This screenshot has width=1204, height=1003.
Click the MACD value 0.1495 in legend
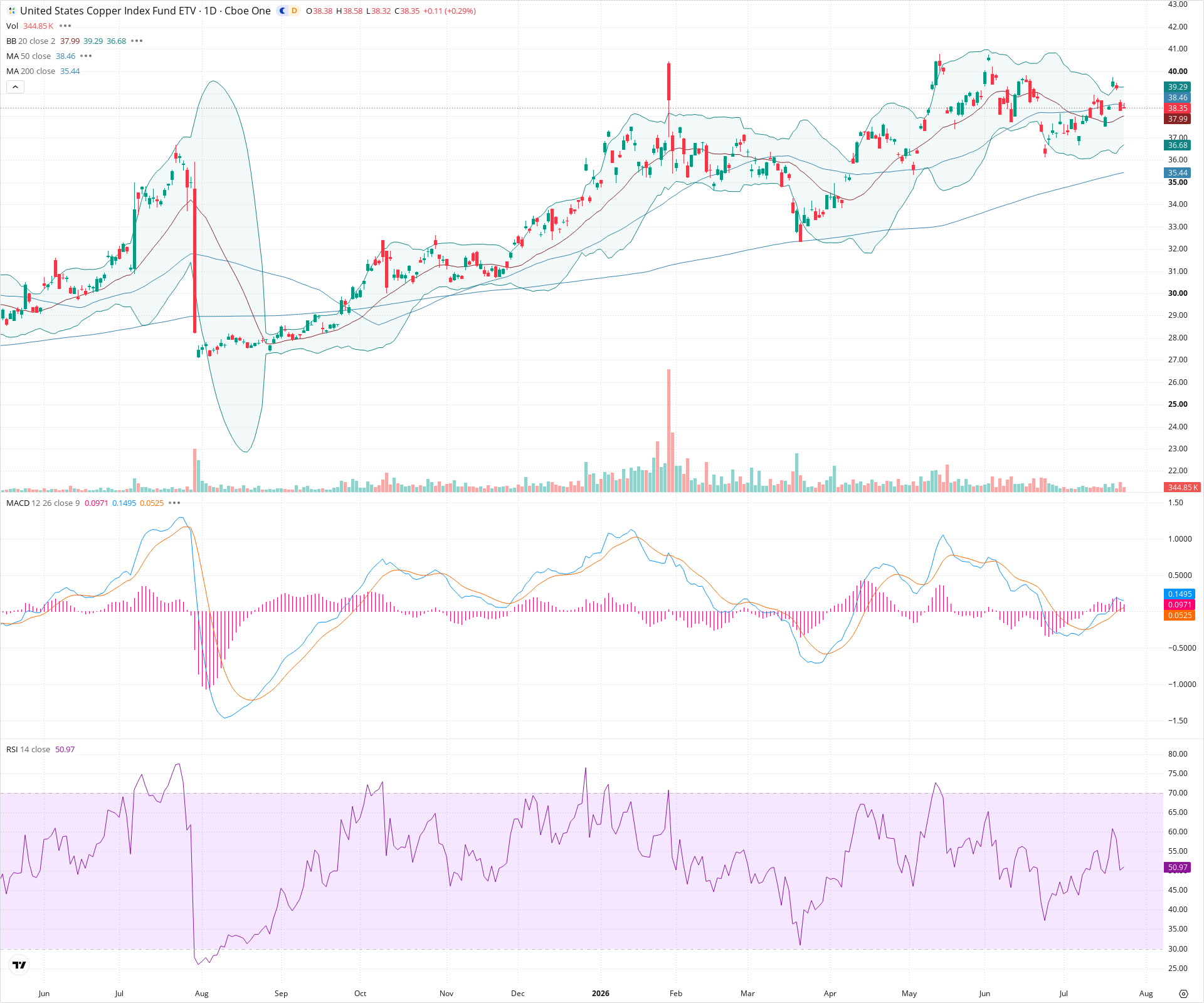[124, 503]
